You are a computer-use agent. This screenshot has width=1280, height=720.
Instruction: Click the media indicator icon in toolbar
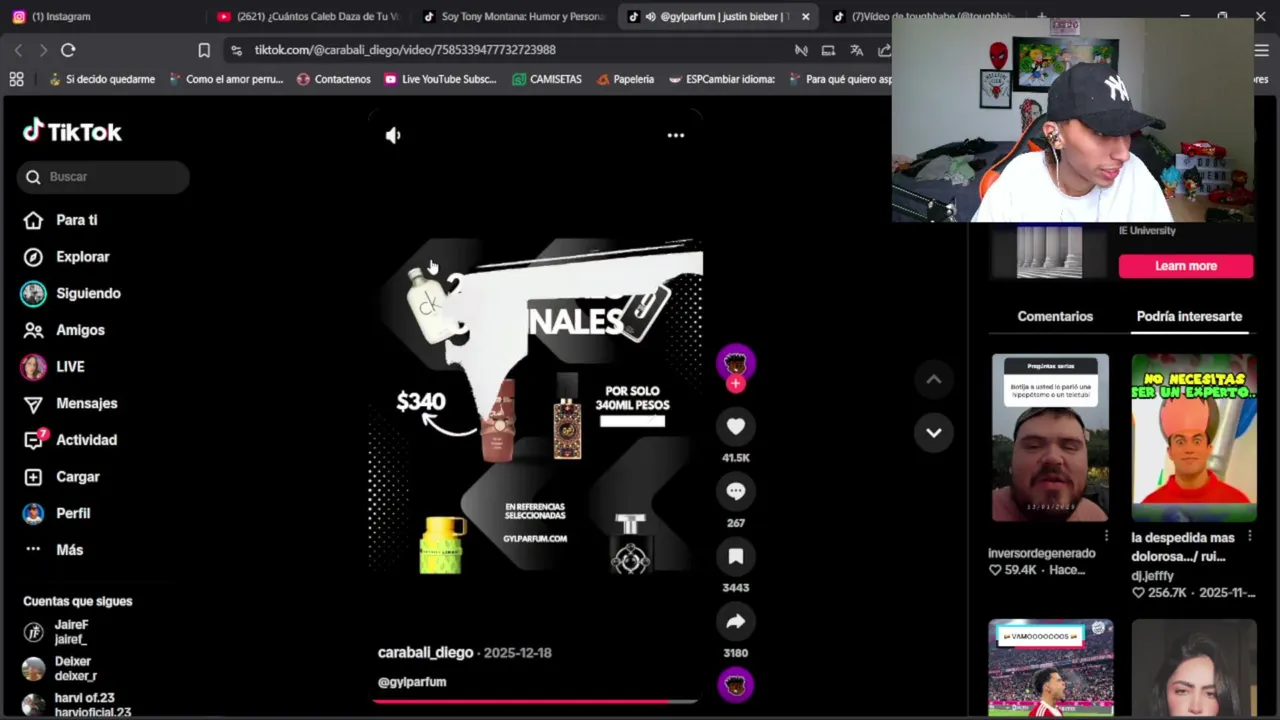pos(801,50)
